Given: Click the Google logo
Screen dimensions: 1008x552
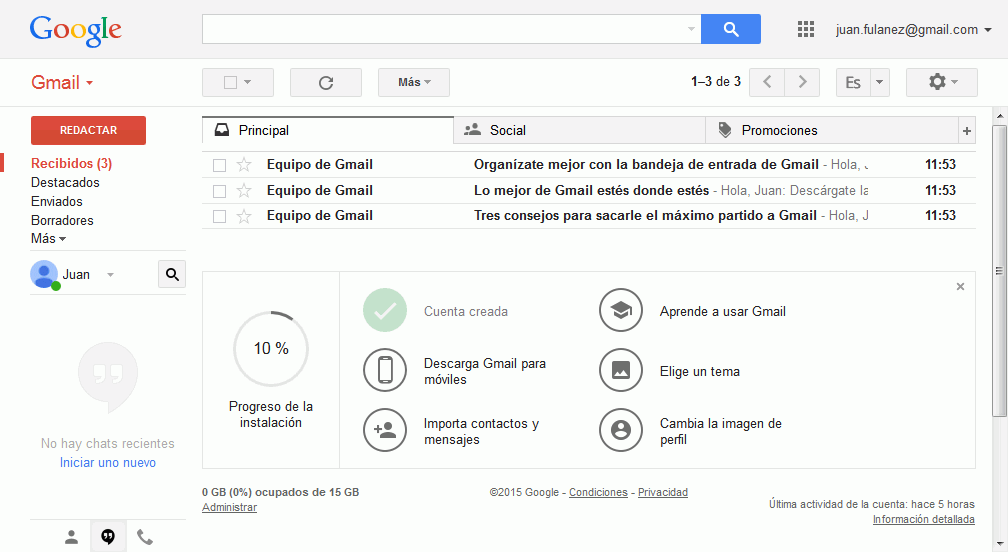Looking at the screenshot, I should tap(75, 30).
